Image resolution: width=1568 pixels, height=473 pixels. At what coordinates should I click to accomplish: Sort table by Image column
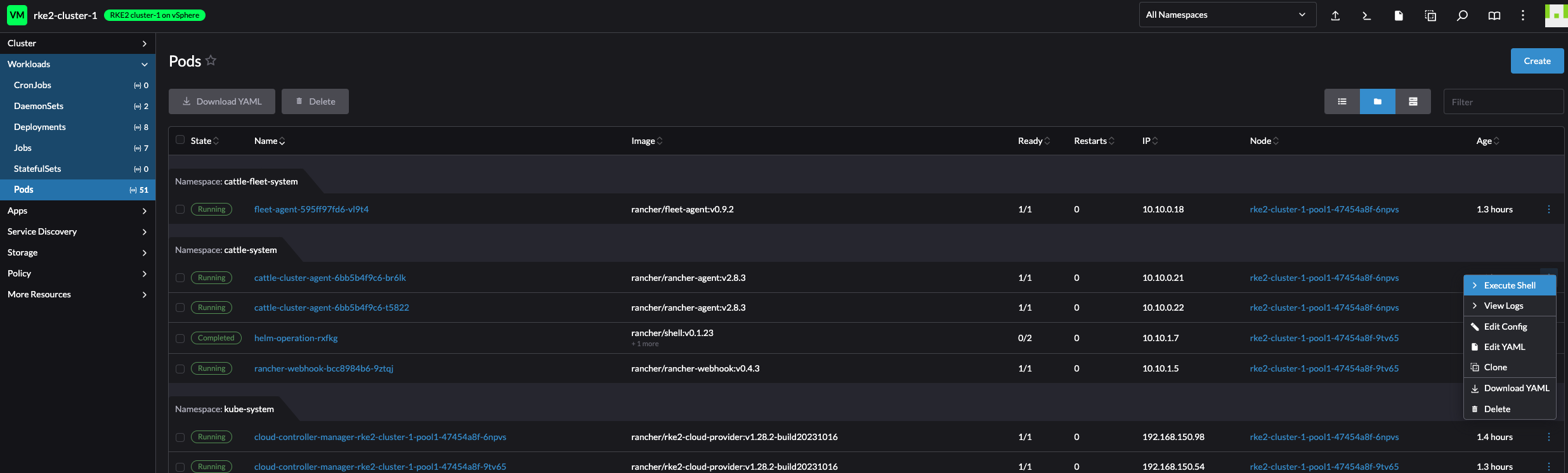[x=647, y=141]
